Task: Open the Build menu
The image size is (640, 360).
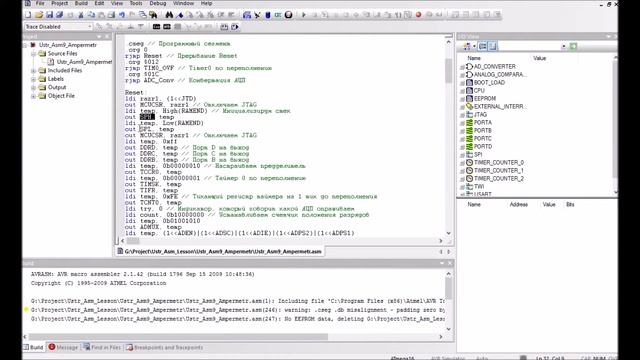Action: (x=81, y=3)
